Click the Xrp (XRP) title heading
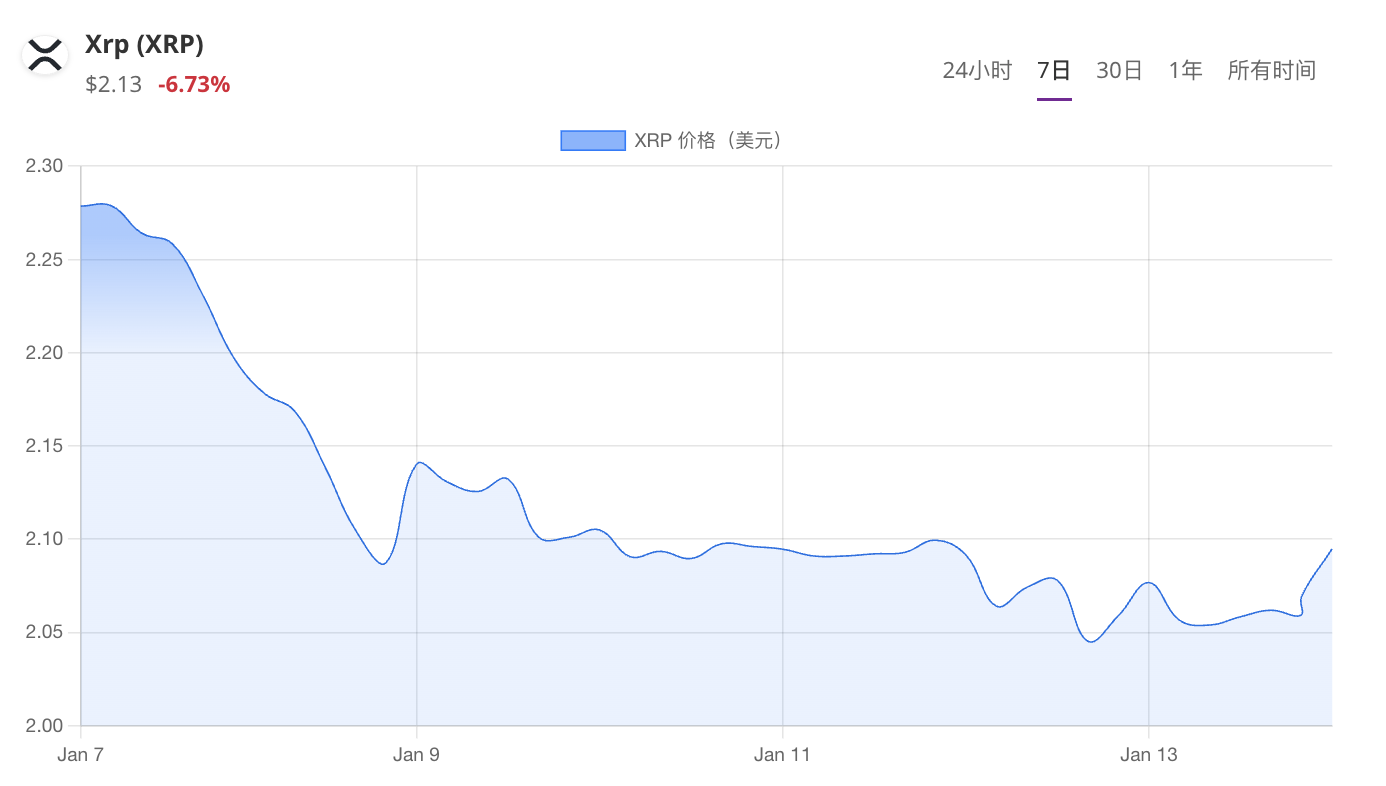Image resolution: width=1386 pixels, height=786 pixels. click(144, 45)
